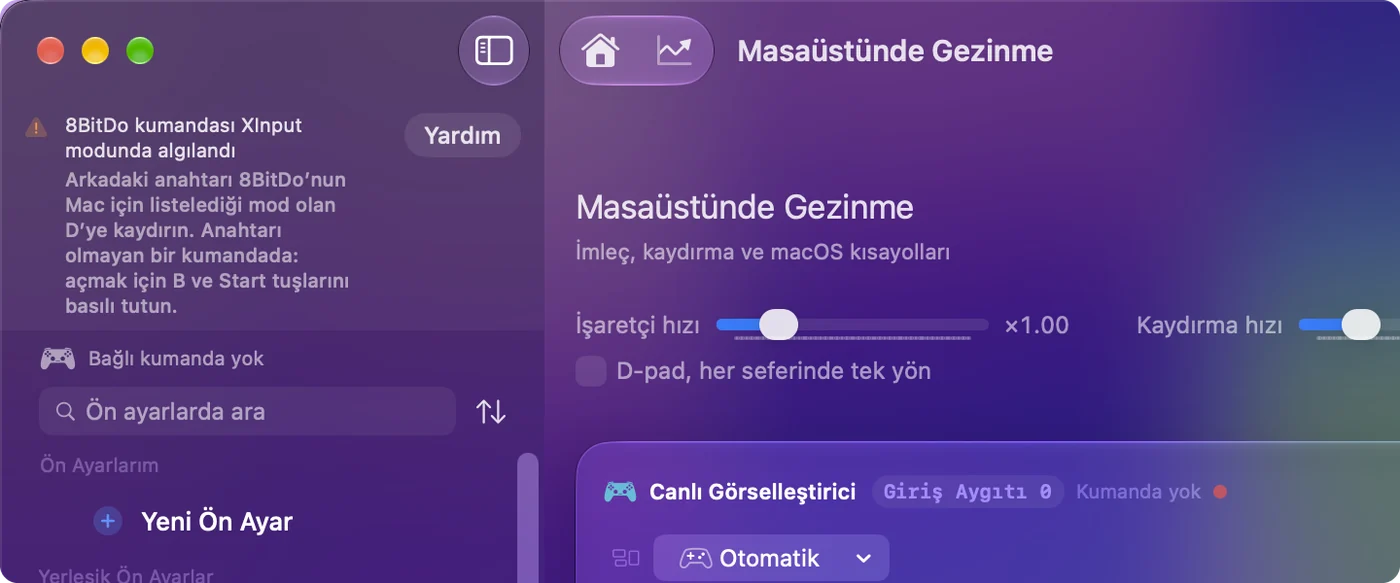The width and height of the screenshot is (1400, 583).
Task: Click the yellow window minimize button
Action: (95, 50)
